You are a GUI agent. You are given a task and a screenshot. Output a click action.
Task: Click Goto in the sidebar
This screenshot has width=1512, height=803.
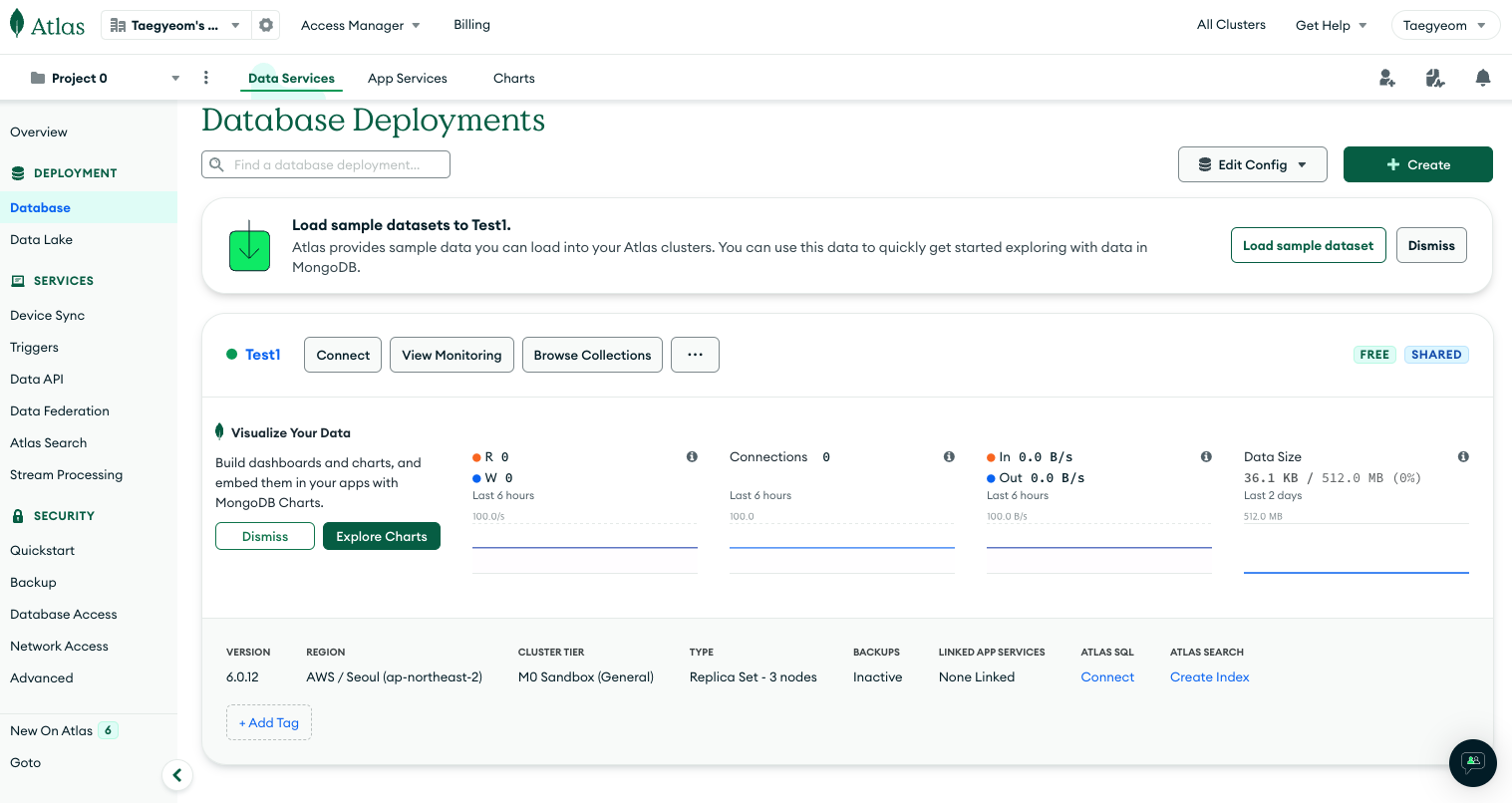(26, 762)
